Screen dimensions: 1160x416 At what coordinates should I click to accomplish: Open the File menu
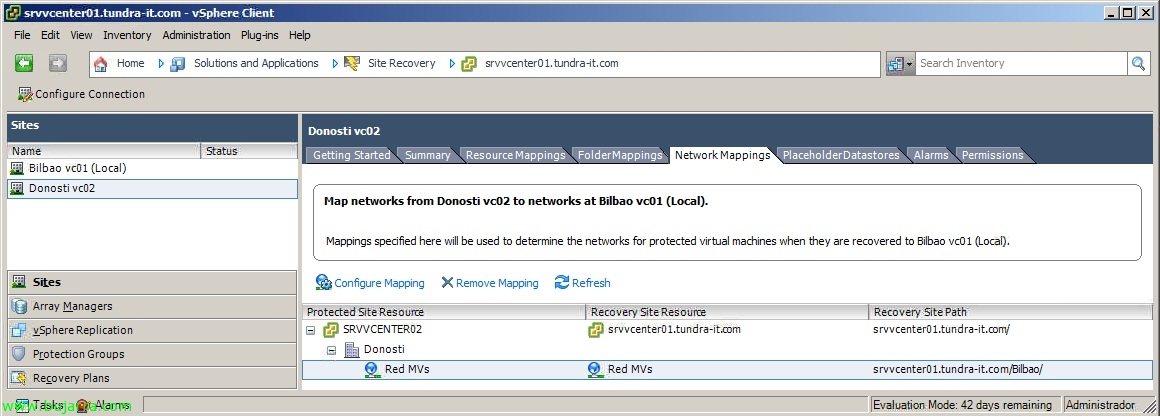tap(22, 35)
